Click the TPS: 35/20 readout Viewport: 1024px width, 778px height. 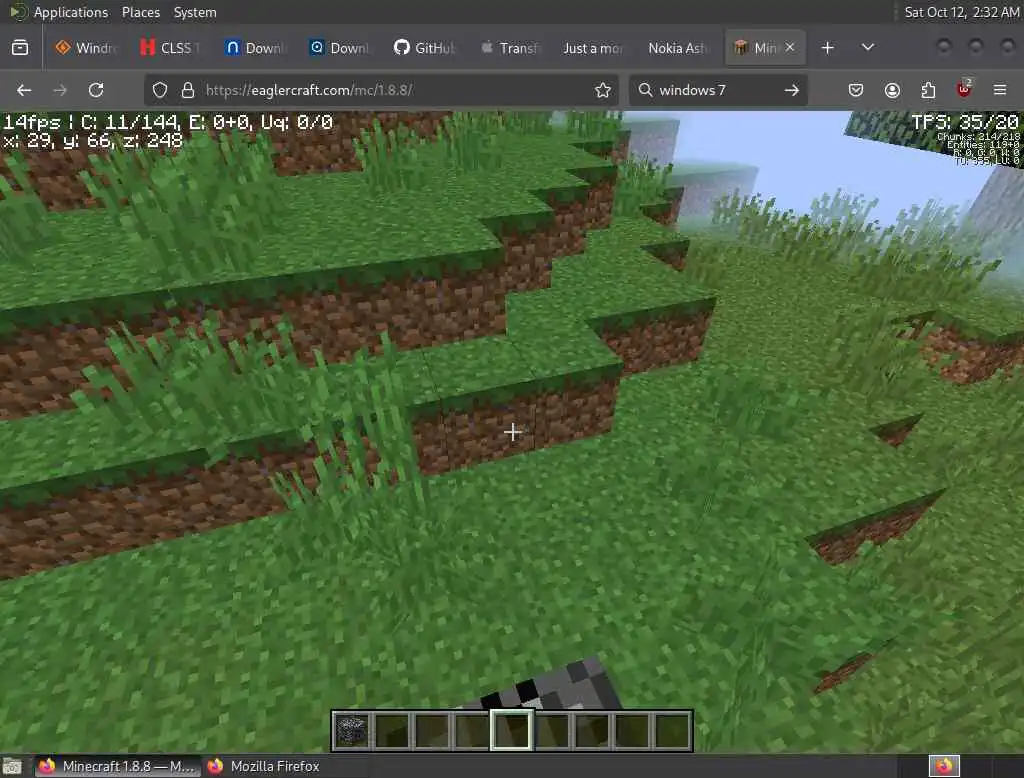(x=965, y=122)
